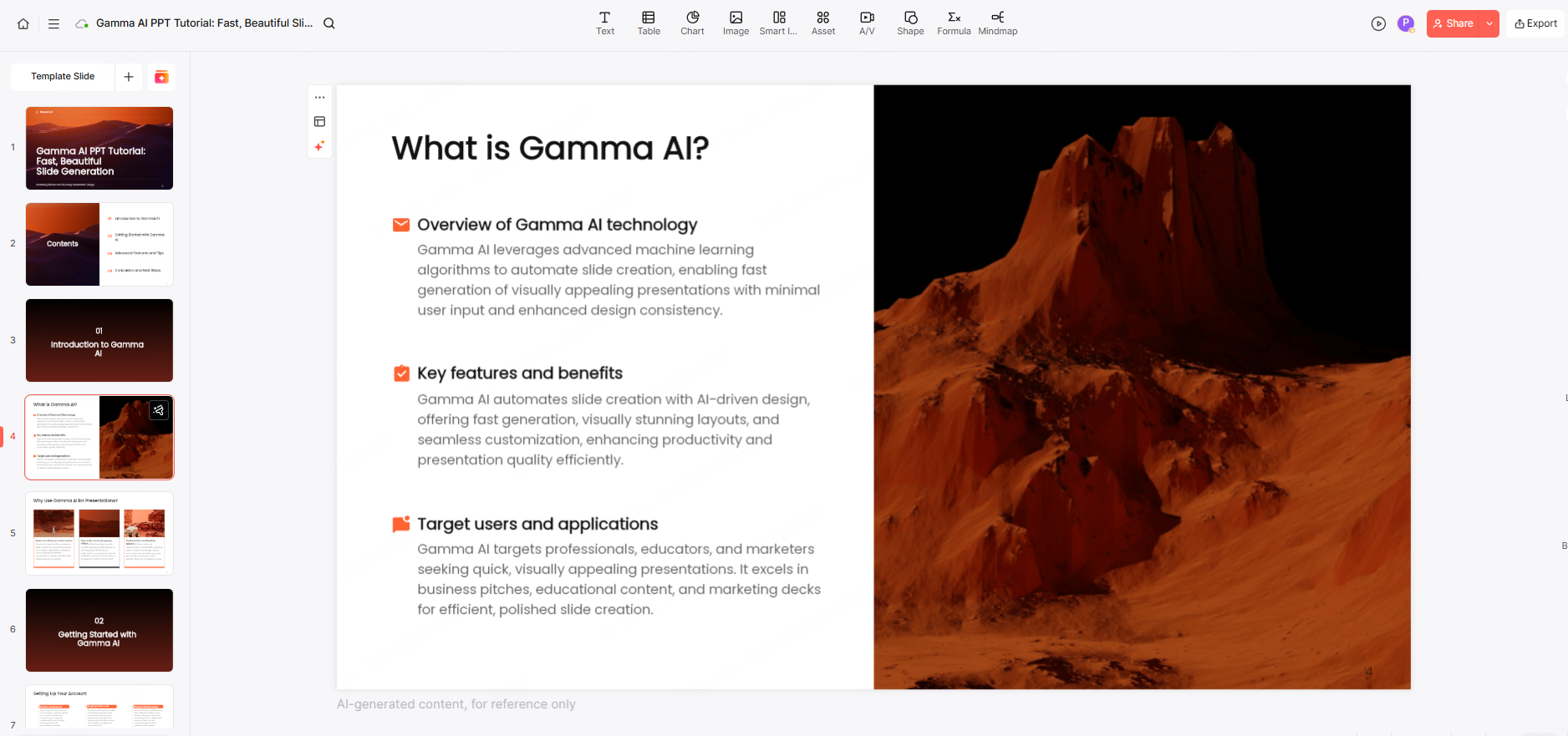Open the slide layout icon
Image resolution: width=1568 pixels, height=736 pixels.
319,122
